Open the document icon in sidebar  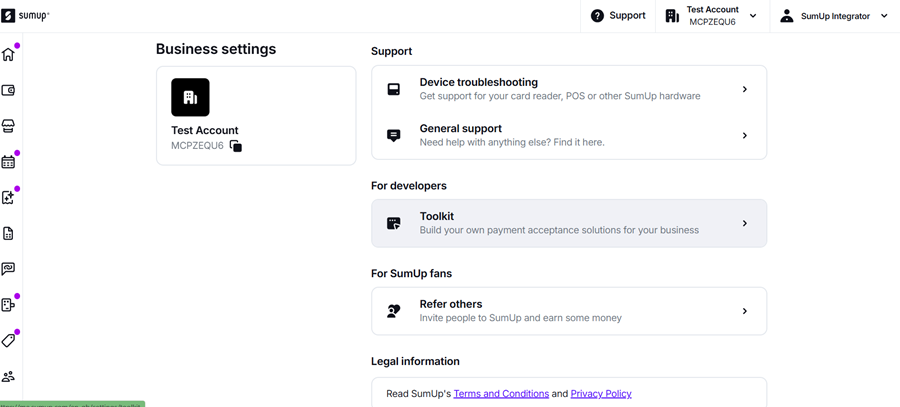tap(8, 233)
